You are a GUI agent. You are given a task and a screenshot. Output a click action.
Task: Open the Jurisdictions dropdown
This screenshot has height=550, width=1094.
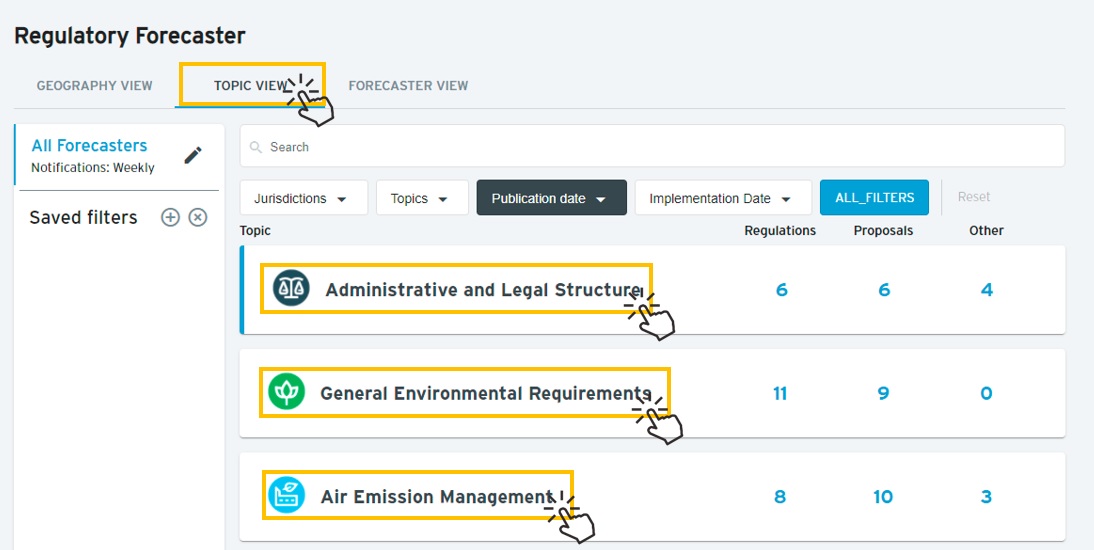tap(304, 198)
